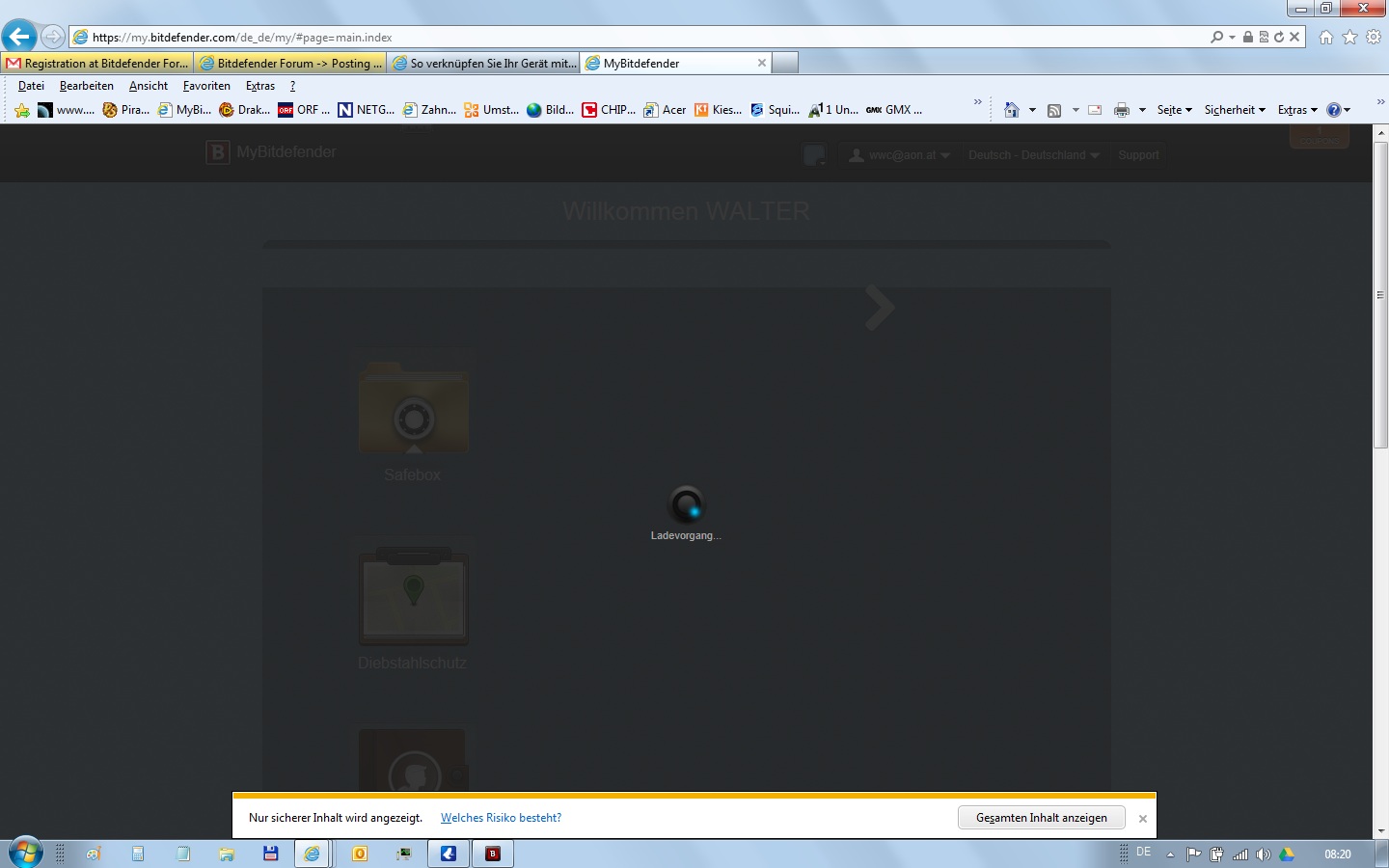Open the Favoriten menu
The height and width of the screenshot is (868, 1389).
(x=206, y=86)
